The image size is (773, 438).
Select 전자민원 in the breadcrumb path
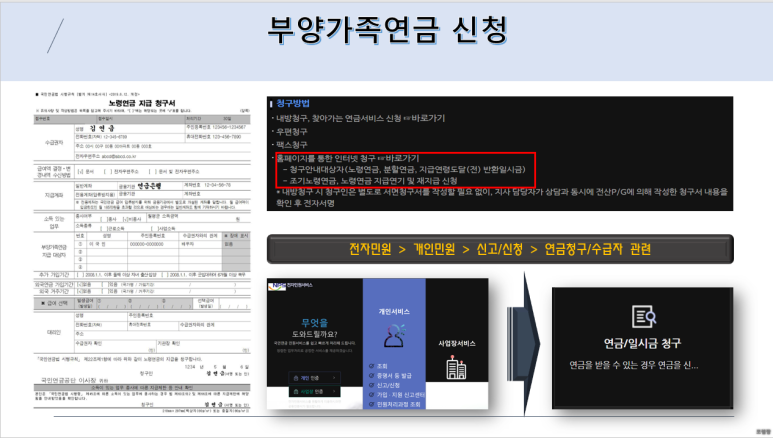point(370,249)
